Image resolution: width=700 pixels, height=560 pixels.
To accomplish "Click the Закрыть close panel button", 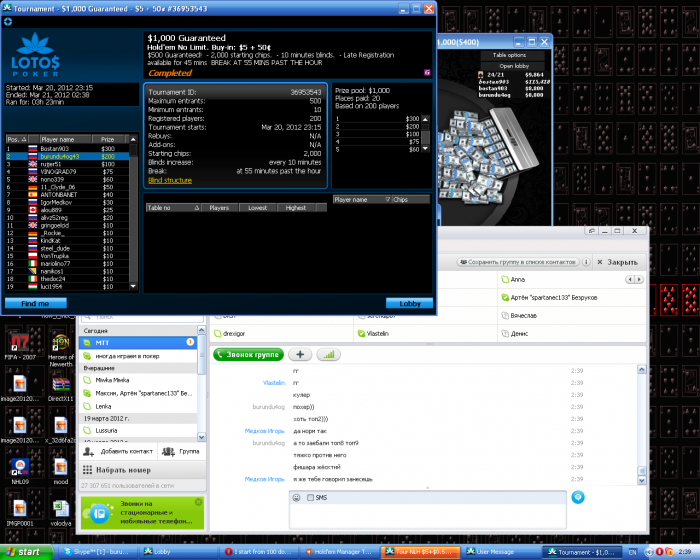I will (617, 262).
